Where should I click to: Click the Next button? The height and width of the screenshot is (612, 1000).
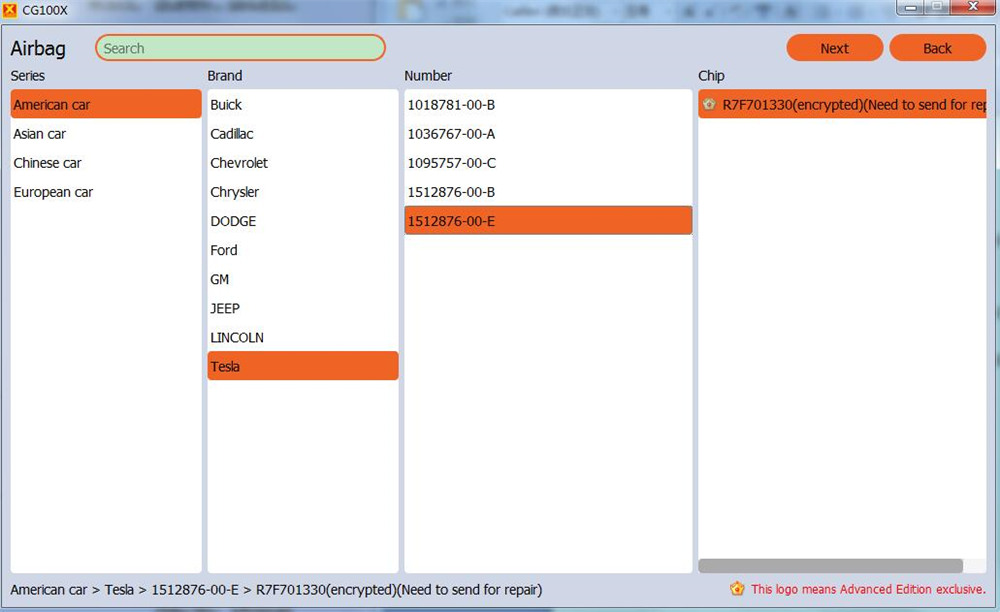pos(834,48)
